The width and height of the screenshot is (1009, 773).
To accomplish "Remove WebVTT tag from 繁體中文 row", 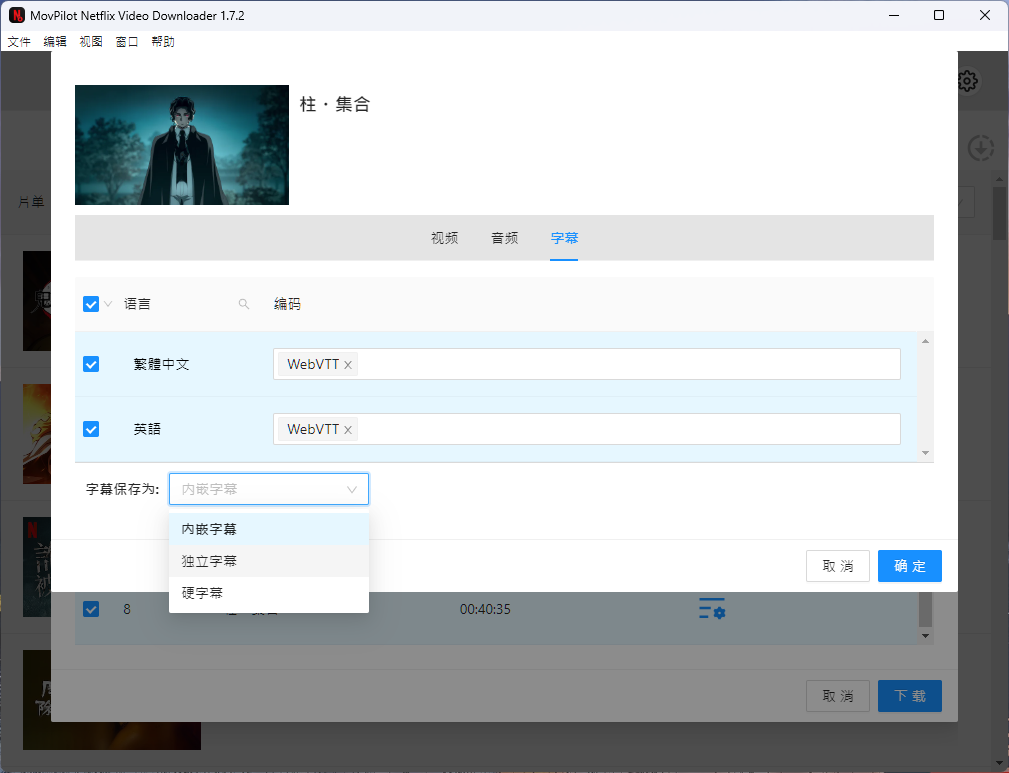I will (348, 365).
